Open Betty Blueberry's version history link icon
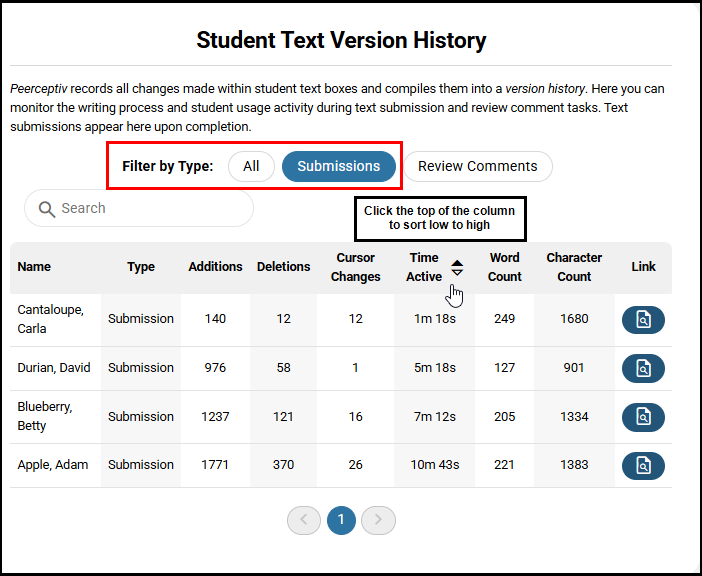This screenshot has width=702, height=576. click(x=643, y=417)
